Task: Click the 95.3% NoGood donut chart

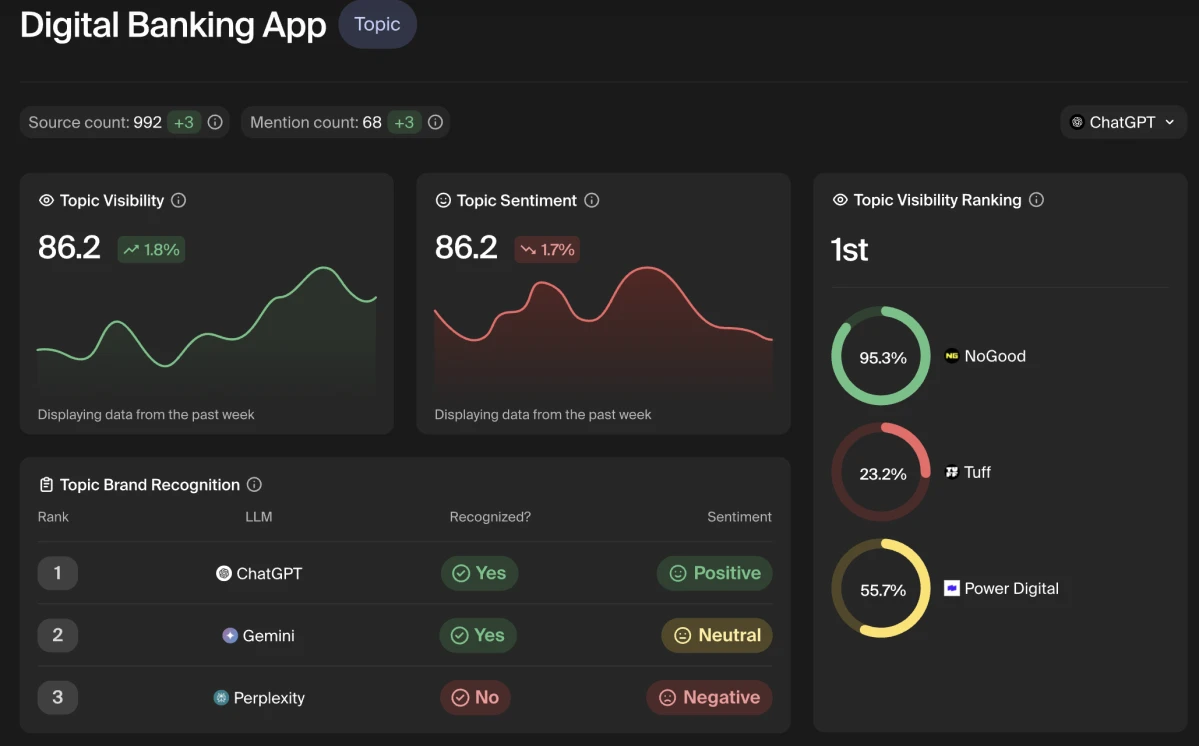Action: [881, 355]
